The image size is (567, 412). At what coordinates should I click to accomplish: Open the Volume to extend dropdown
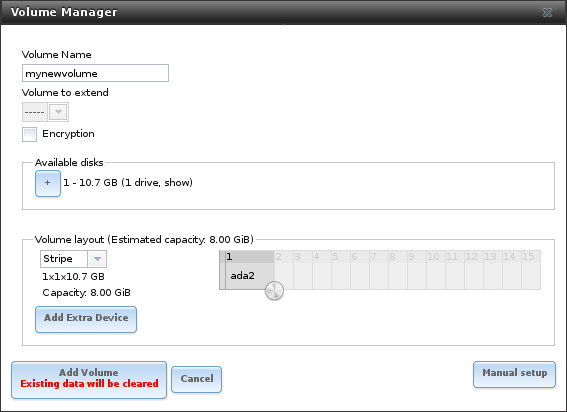[x=45, y=112]
